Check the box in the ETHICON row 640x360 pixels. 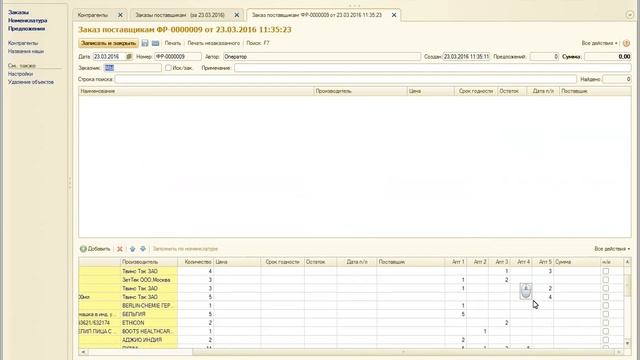pyautogui.click(x=606, y=322)
